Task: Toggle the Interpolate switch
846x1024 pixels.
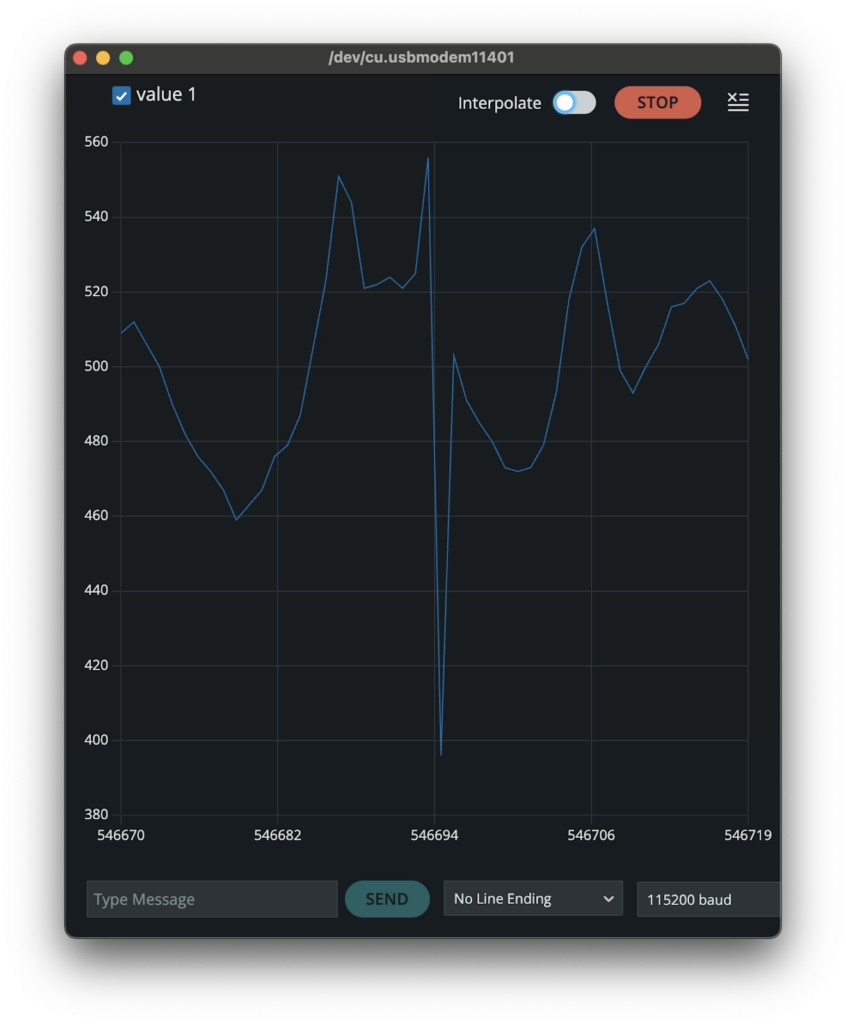Action: 574,103
